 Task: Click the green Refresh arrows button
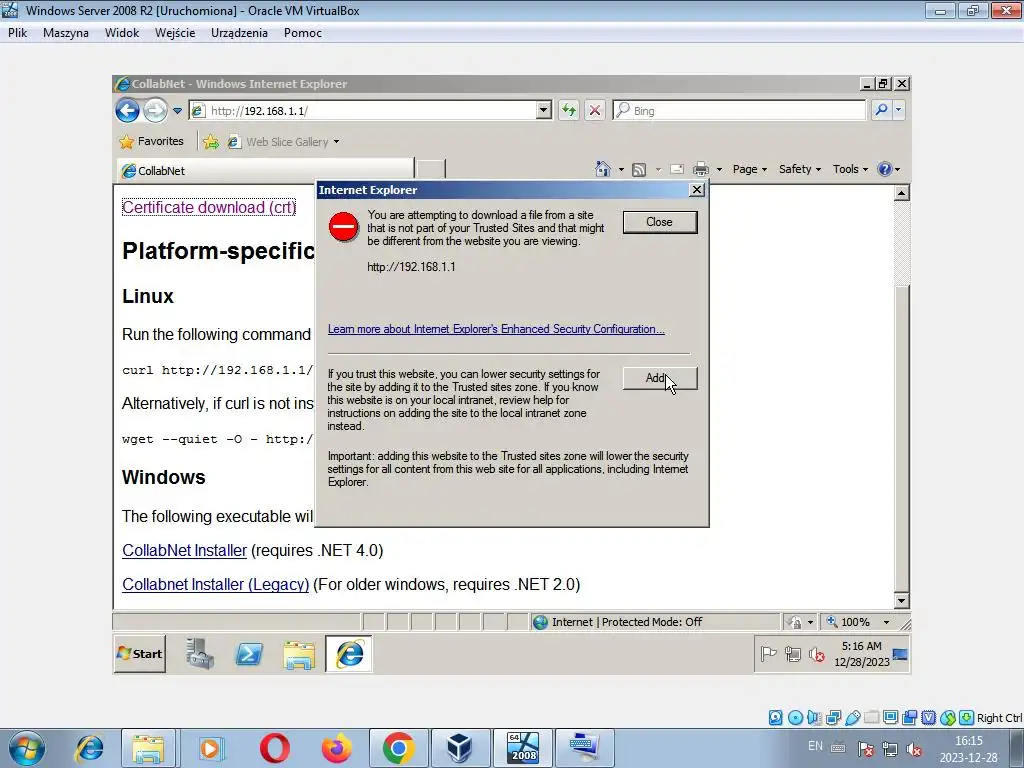coord(569,110)
